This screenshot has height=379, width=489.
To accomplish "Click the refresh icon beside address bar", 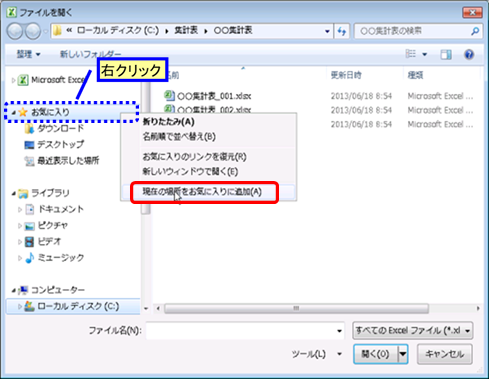I will pyautogui.click(x=342, y=31).
